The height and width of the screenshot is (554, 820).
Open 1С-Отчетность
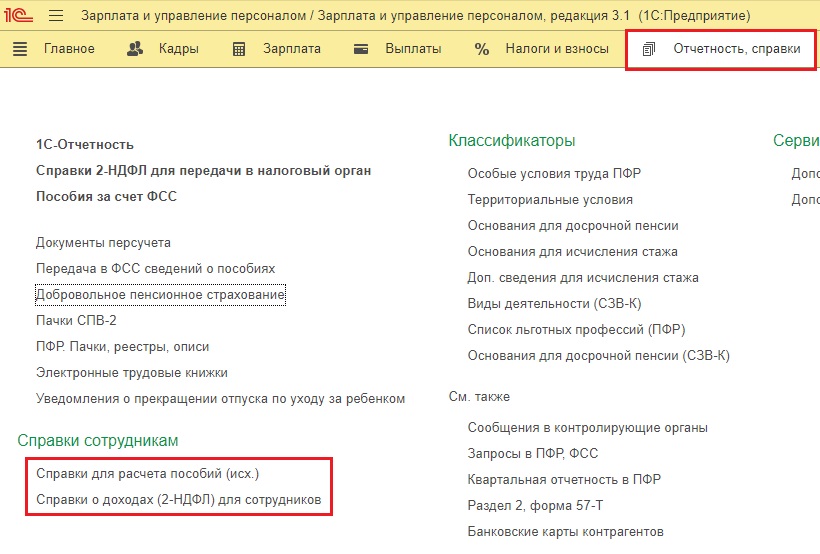85,145
